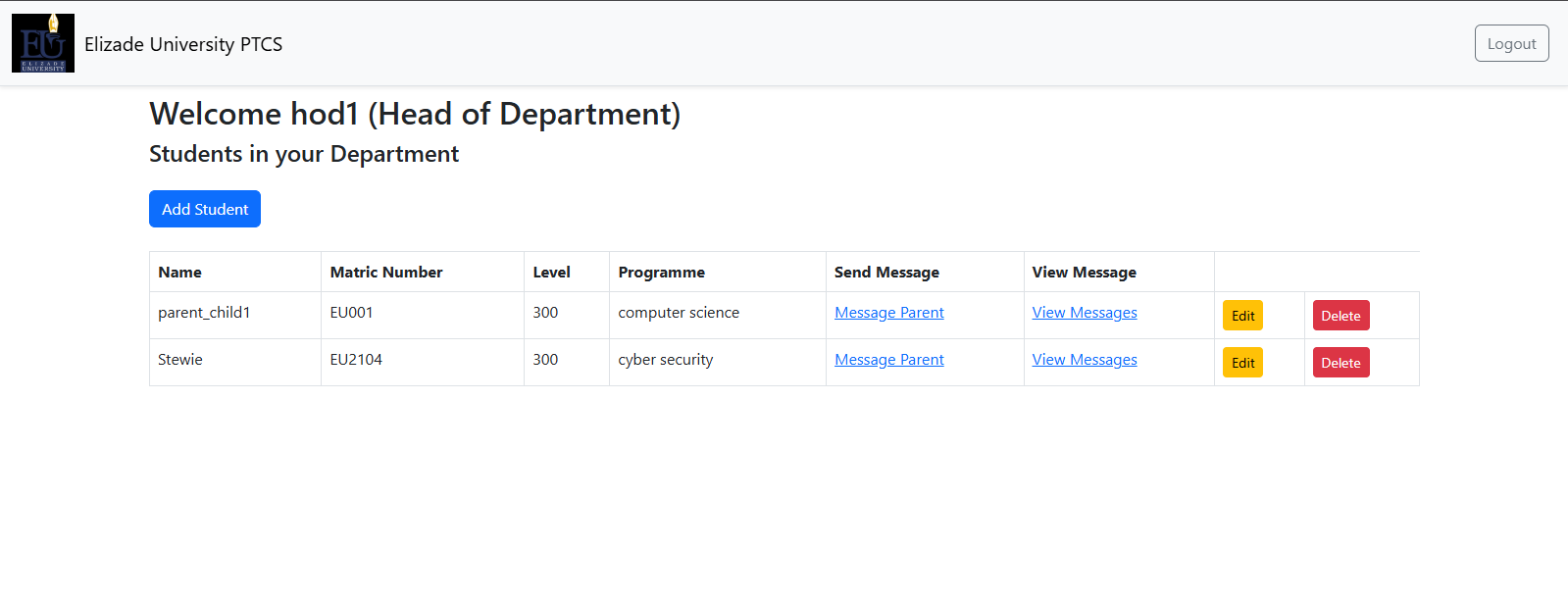Viewport: 1568px width, 601px height.
Task: View messages for Stewie
Action: click(x=1084, y=360)
